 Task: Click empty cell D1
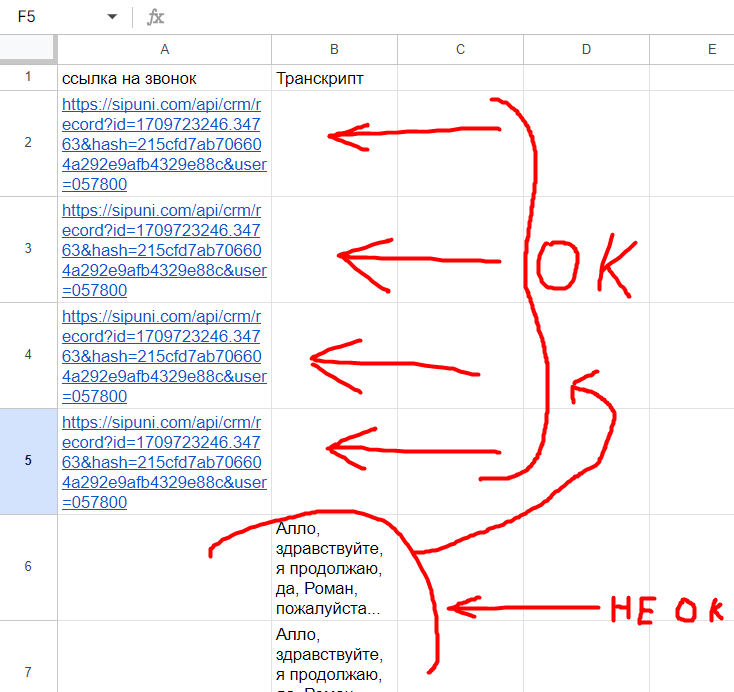tap(586, 78)
